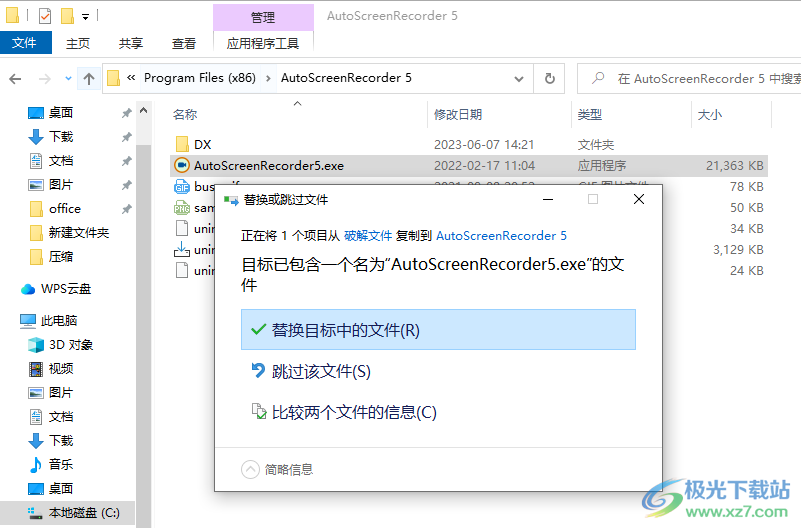Select the DX folder icon
The width and height of the screenshot is (801, 528).
click(x=182, y=145)
